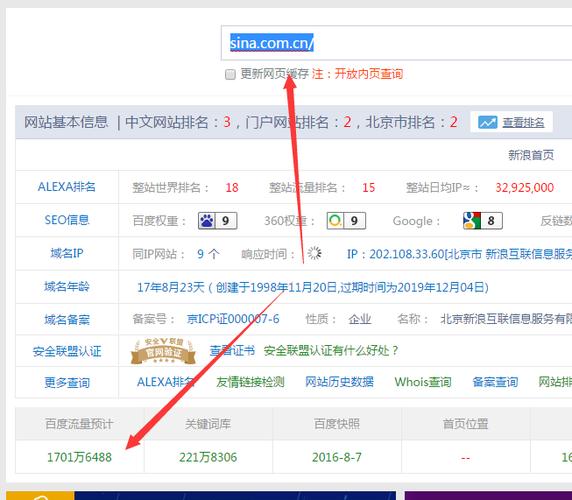Open the 友情链接检测 link
This screenshot has height=500, width=572.
point(250,382)
